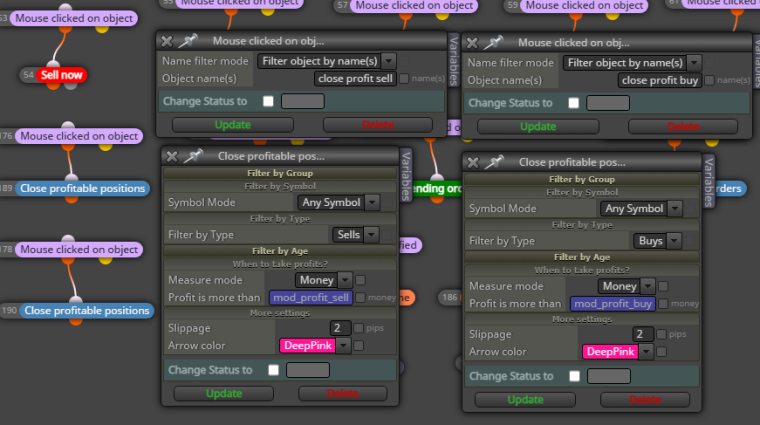The image size is (760, 425).
Task: Expand arrow color dropdown in Sells panel
Action: click(344, 346)
